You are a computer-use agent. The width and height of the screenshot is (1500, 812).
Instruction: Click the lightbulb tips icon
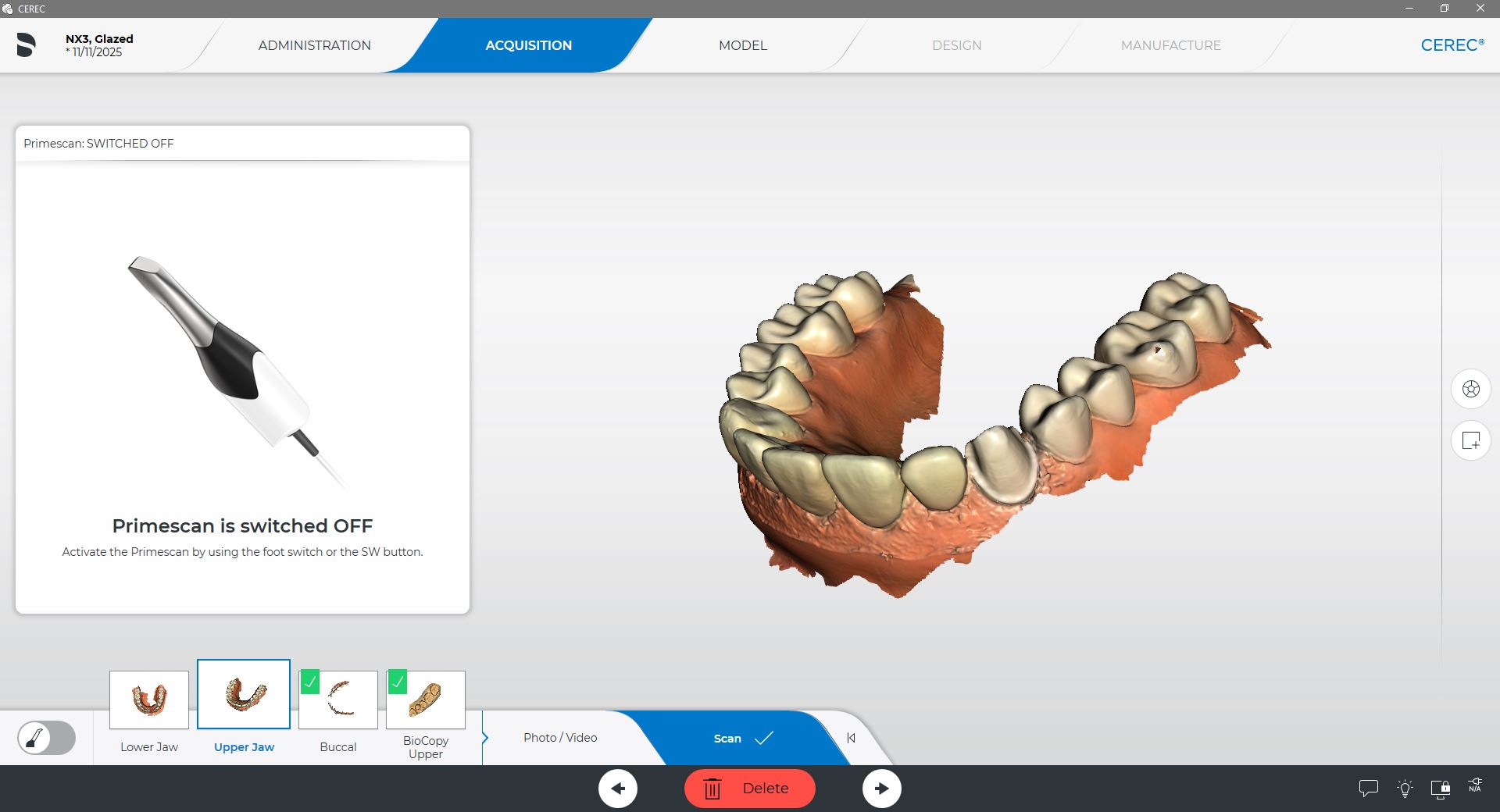pos(1405,789)
